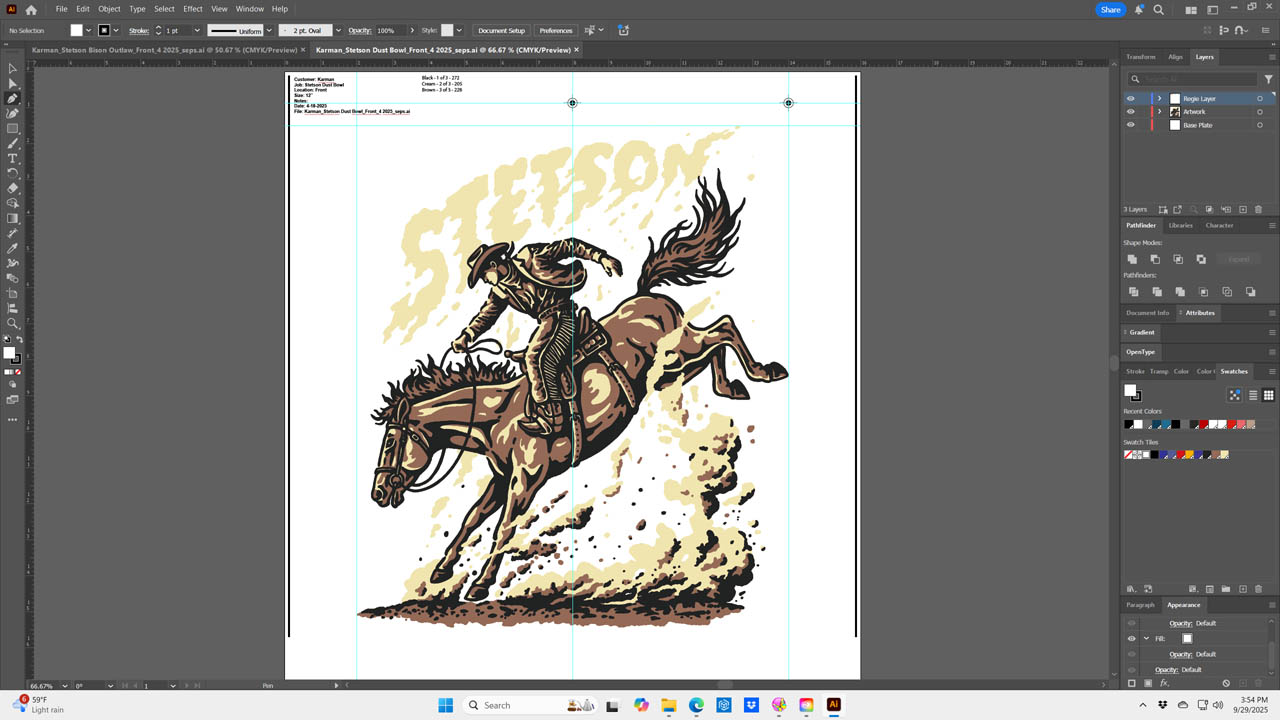Pick the Eyedropper tool

pos(13,248)
